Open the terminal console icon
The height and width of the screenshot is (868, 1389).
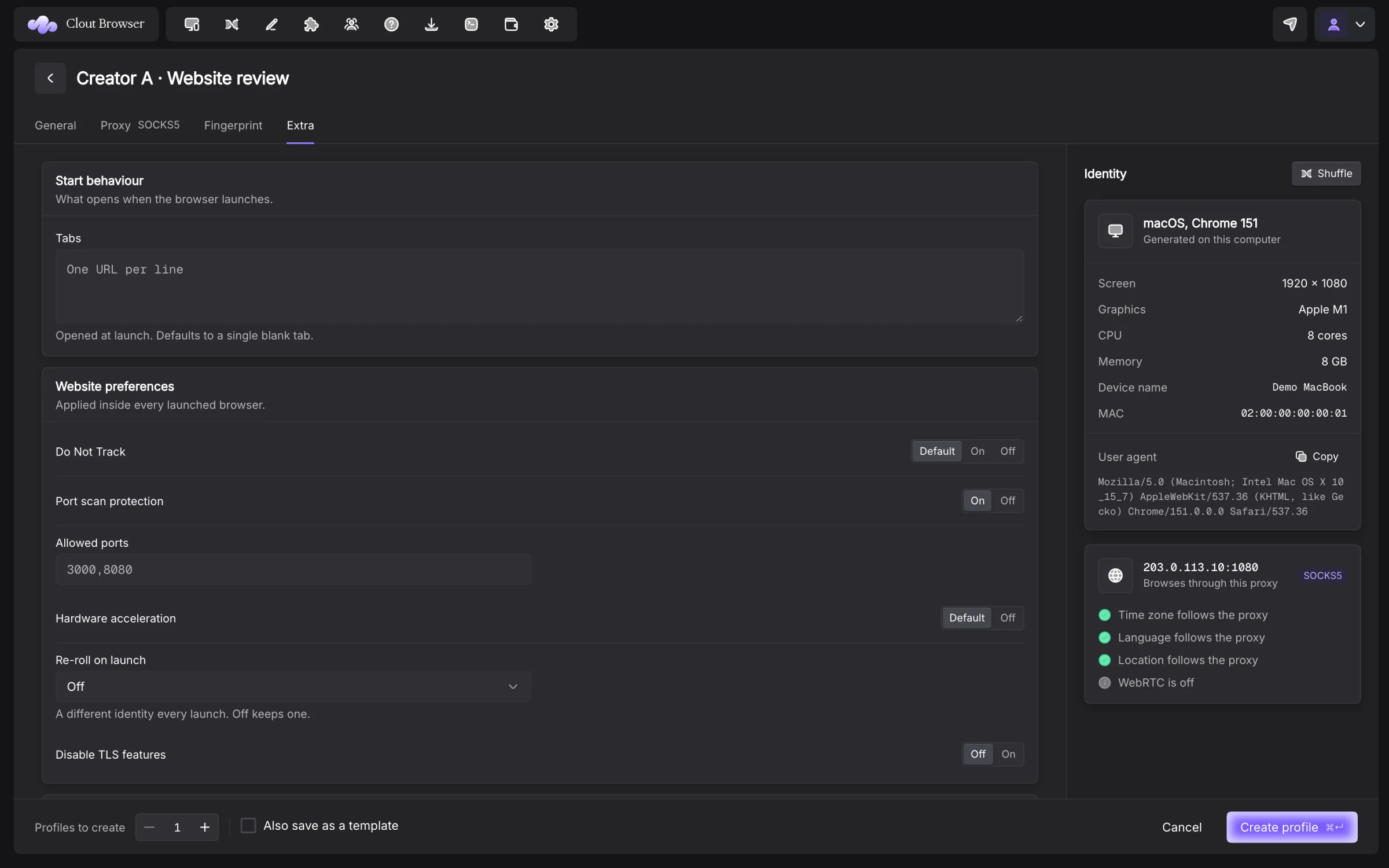[471, 24]
